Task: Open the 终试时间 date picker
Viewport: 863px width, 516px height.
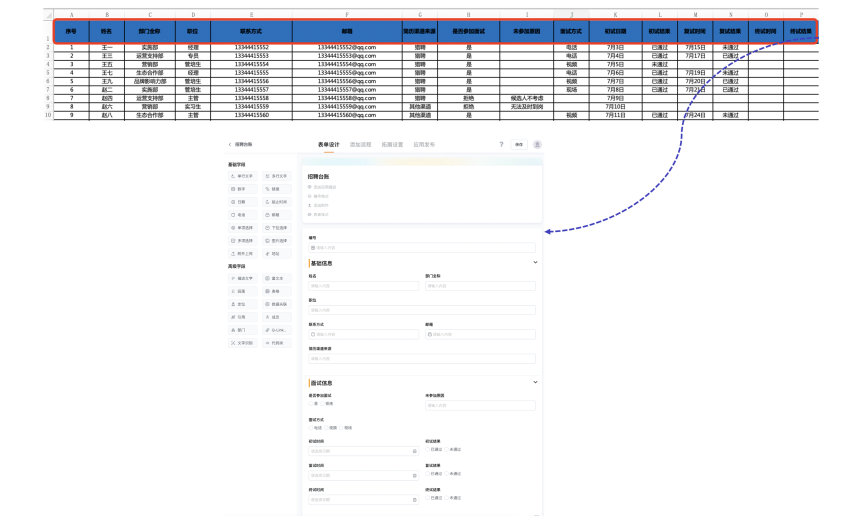Action: pyautogui.click(x=363, y=499)
